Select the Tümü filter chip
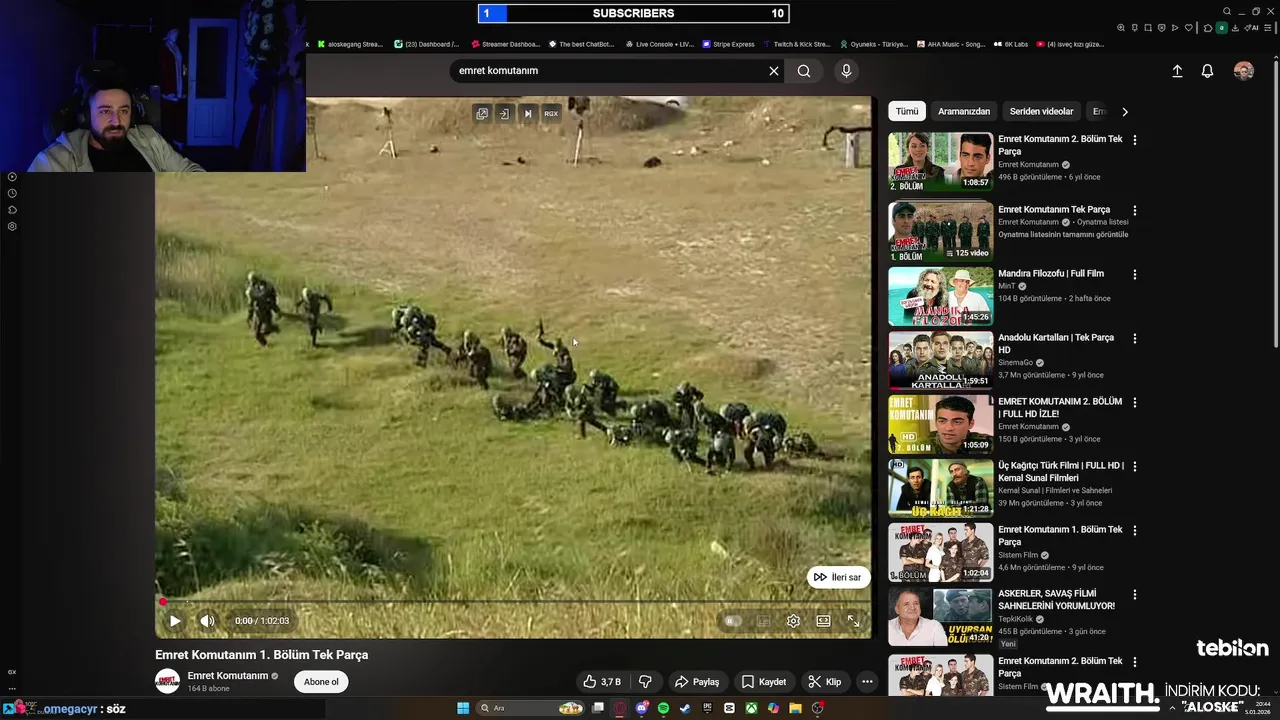The height and width of the screenshot is (720, 1280). [907, 112]
